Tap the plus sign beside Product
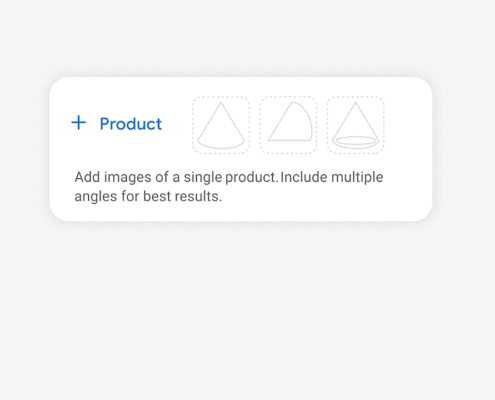This screenshot has width=495, height=400. (79, 123)
